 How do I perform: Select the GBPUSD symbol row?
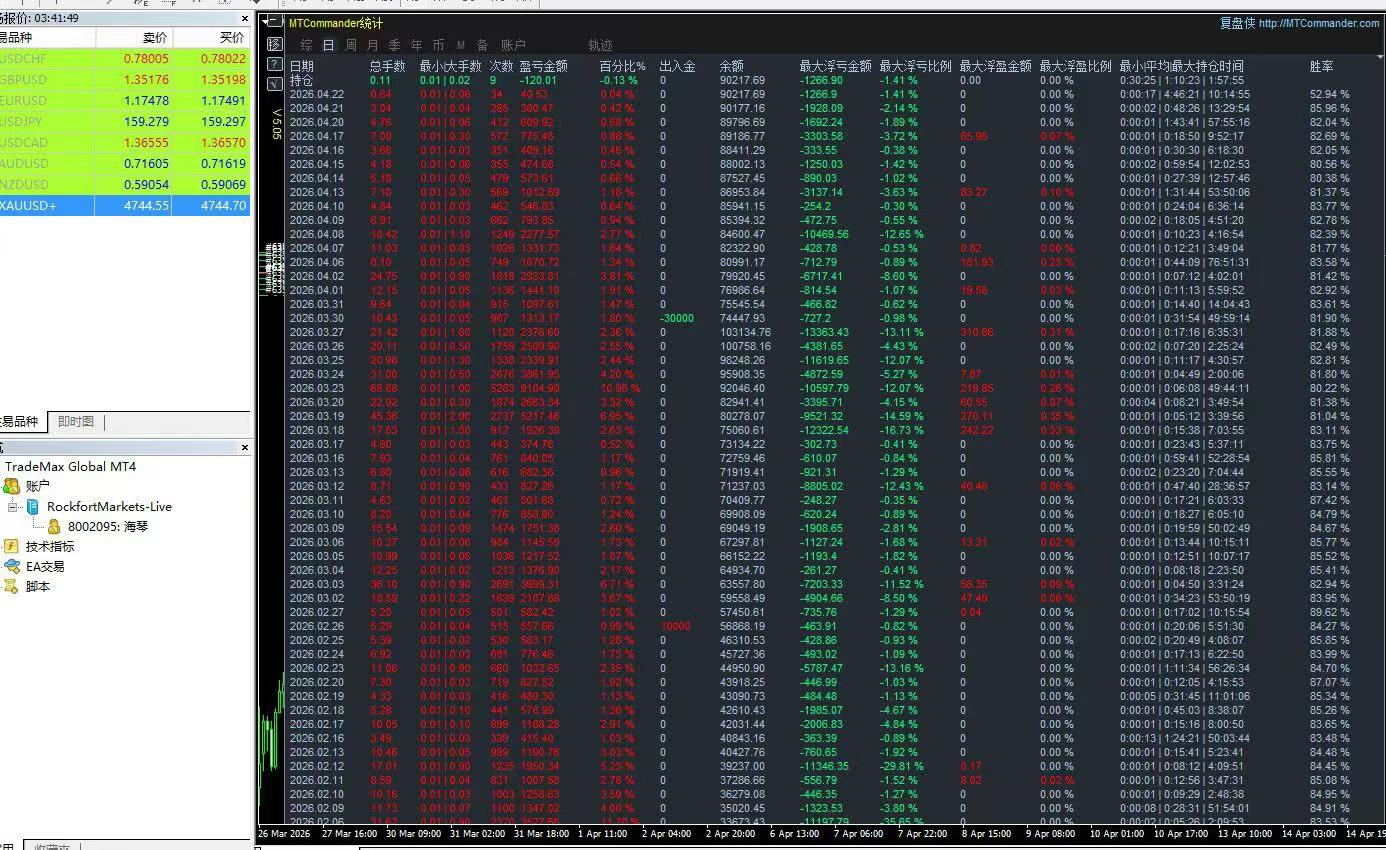[x=125, y=80]
